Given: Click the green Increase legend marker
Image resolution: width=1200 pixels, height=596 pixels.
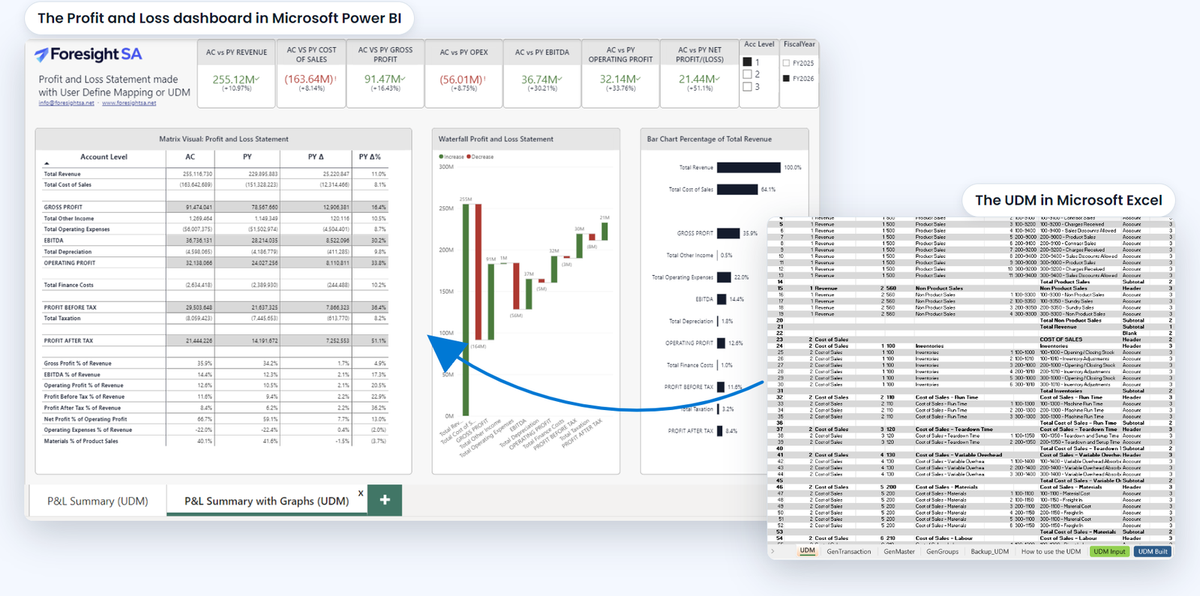Looking at the screenshot, I should click(x=441, y=157).
